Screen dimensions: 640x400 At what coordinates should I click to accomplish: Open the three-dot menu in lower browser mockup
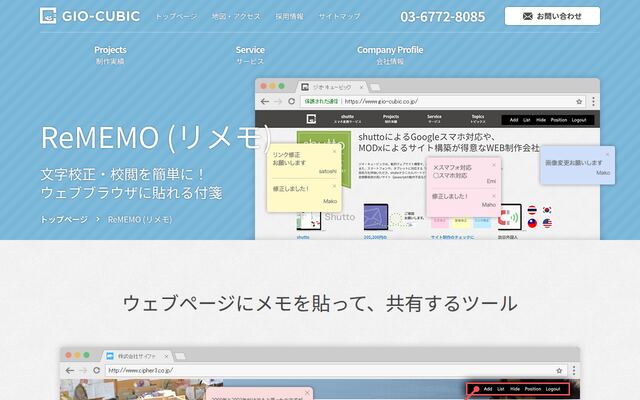click(574, 370)
